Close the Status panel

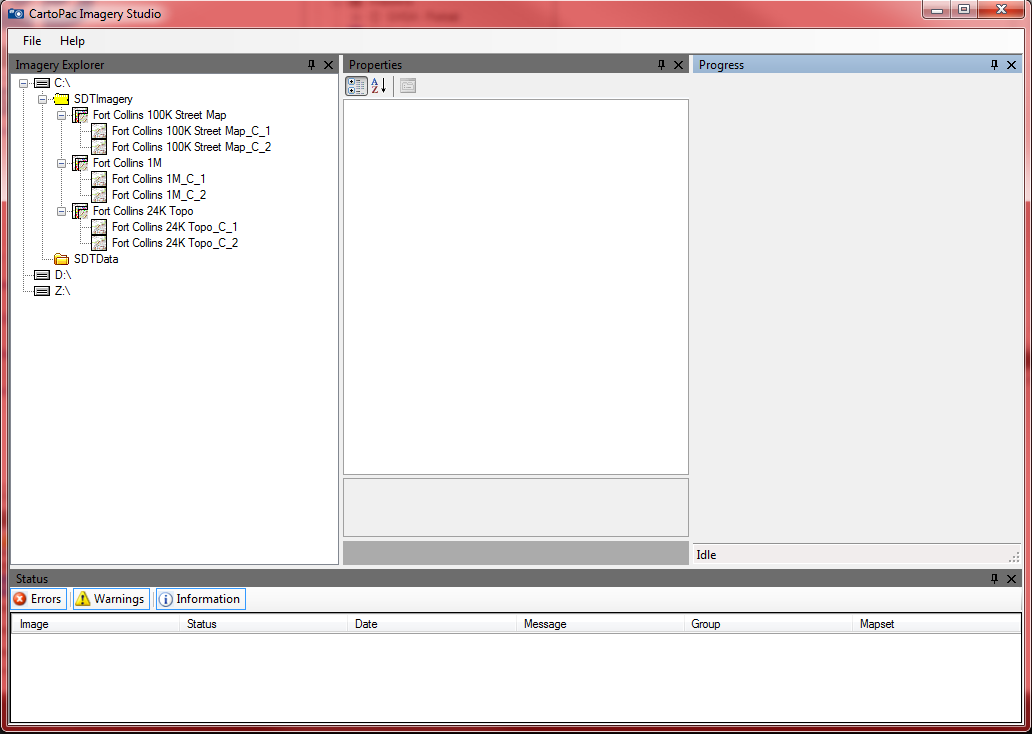[x=1012, y=579]
